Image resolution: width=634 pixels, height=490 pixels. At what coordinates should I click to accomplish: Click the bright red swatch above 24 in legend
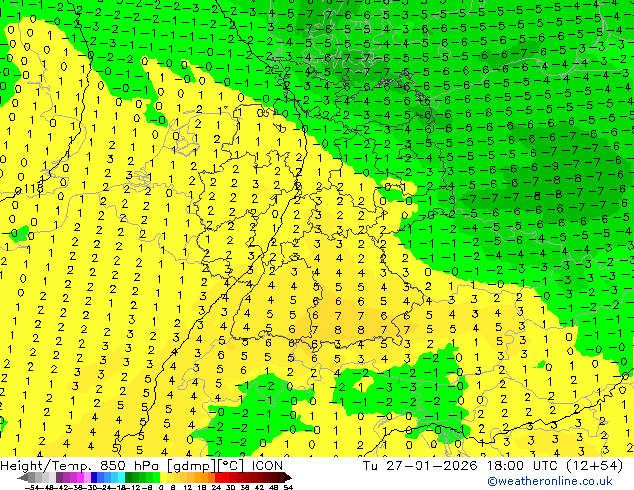point(218,478)
